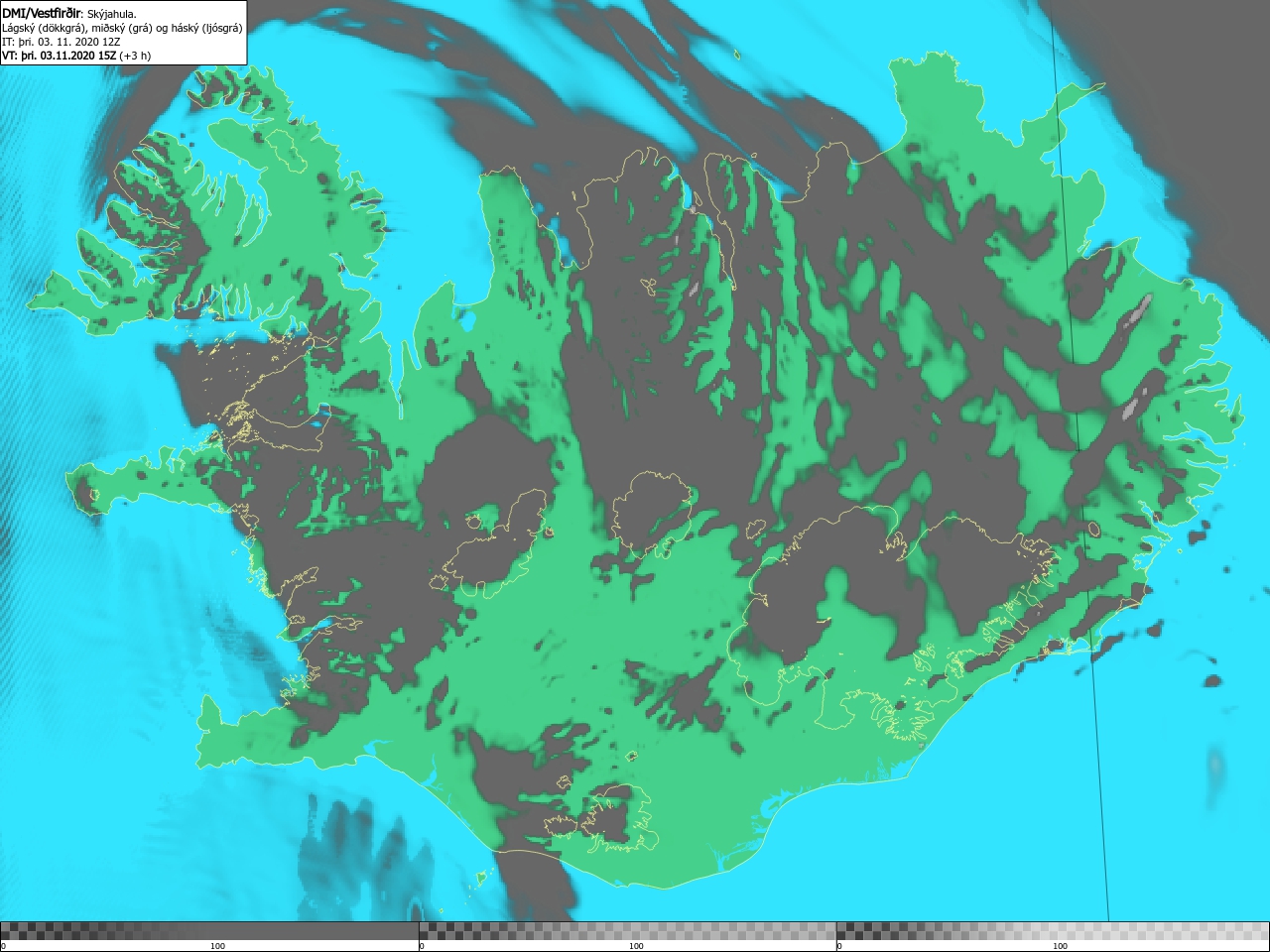
Task: Click the 'Lágský (dökkgrá), miðský (grá)' legend line
Action: tap(122, 28)
